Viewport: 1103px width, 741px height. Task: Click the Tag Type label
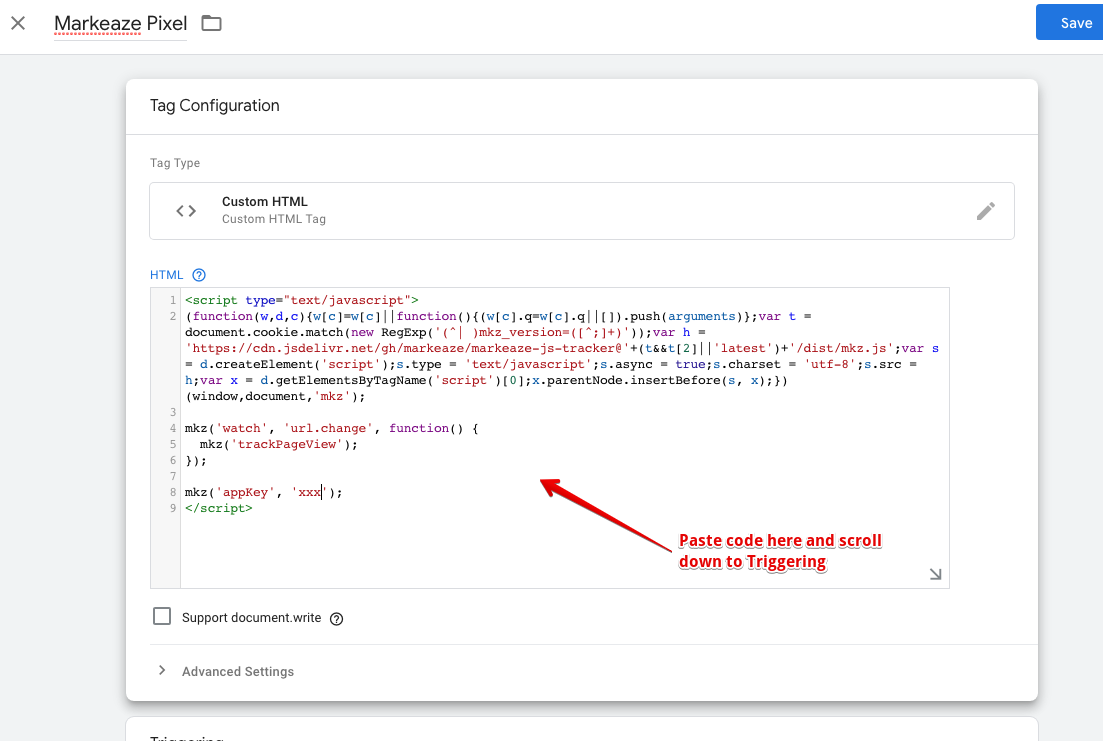(174, 163)
